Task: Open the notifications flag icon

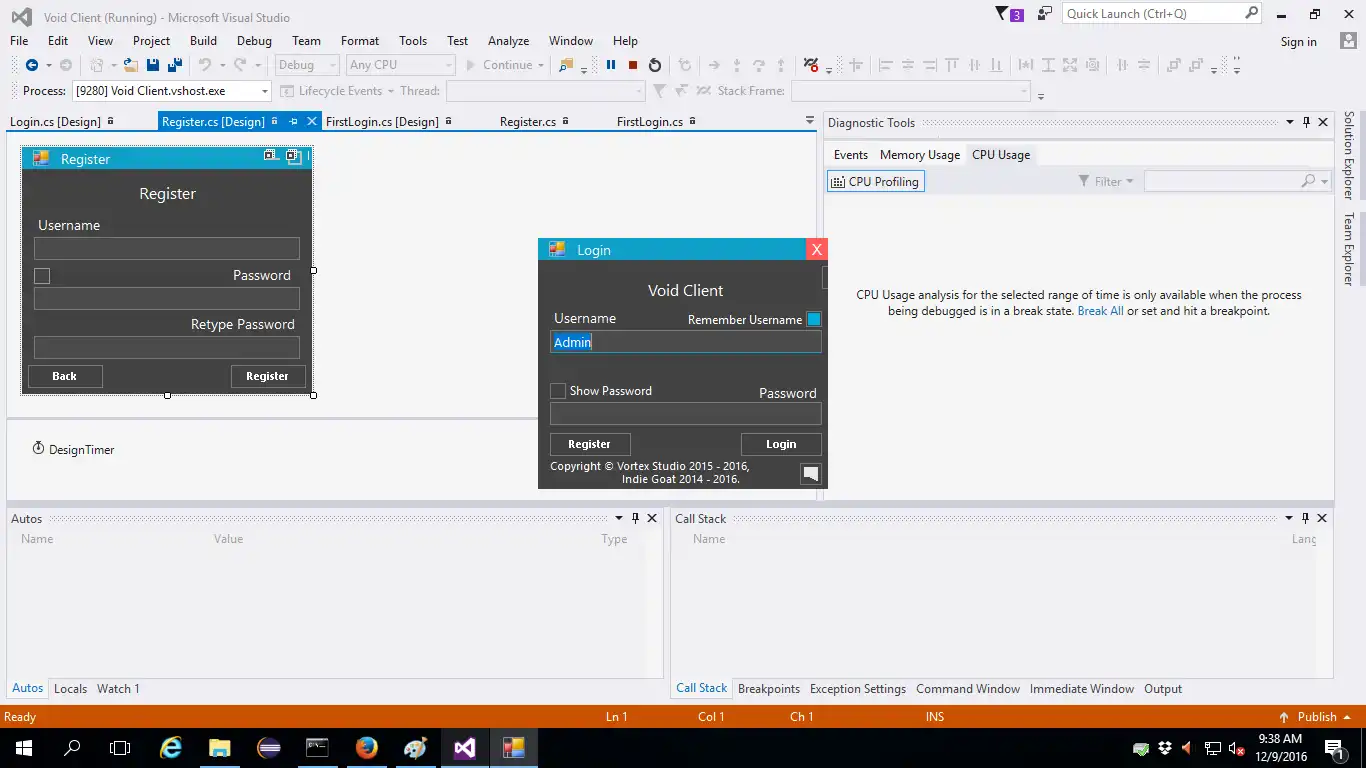Action: [1003, 14]
